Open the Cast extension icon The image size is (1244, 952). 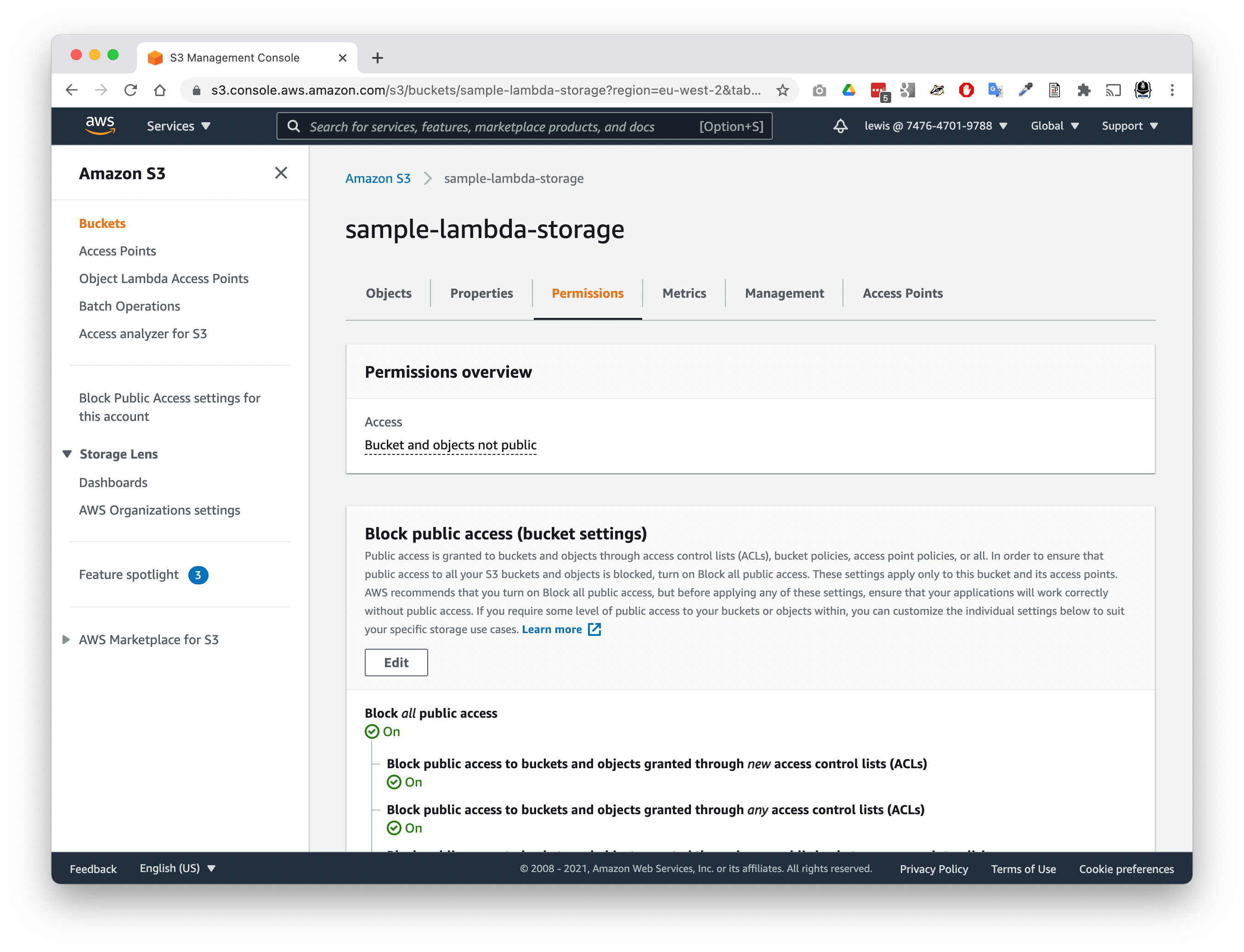pyautogui.click(x=1113, y=90)
